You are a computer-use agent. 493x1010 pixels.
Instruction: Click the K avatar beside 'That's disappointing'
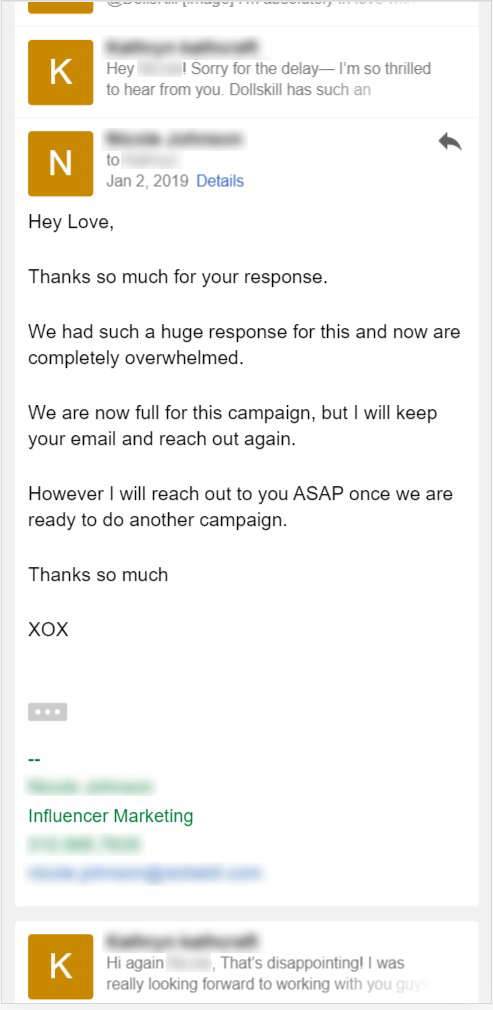pyautogui.click(x=61, y=966)
